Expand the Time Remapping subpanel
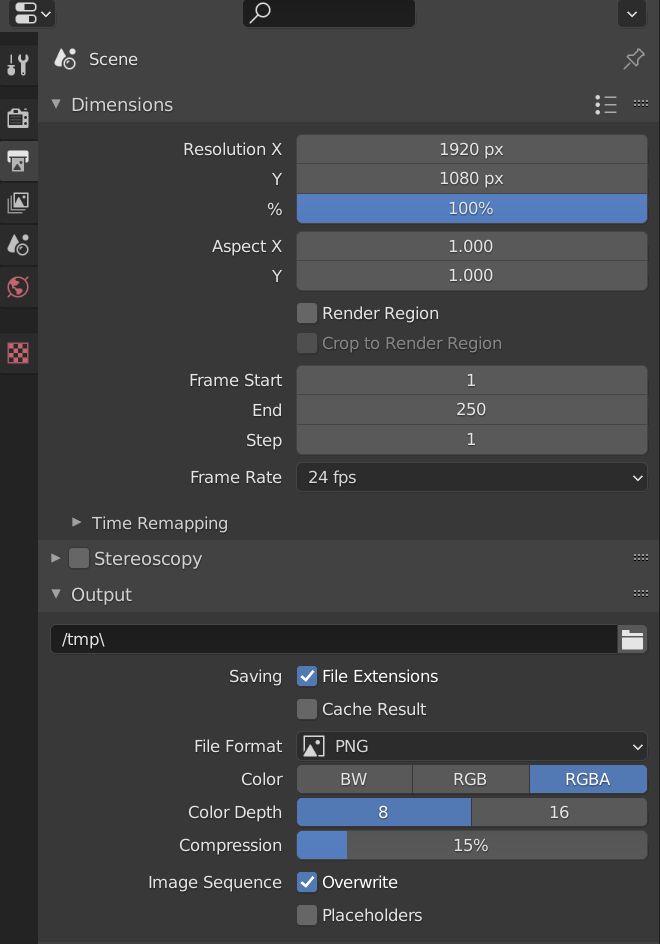 (x=76, y=522)
